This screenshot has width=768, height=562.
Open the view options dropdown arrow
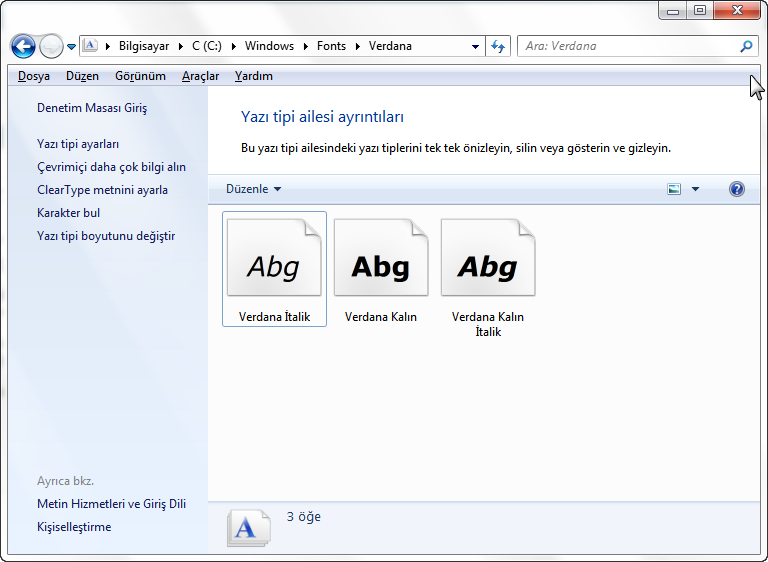click(695, 189)
